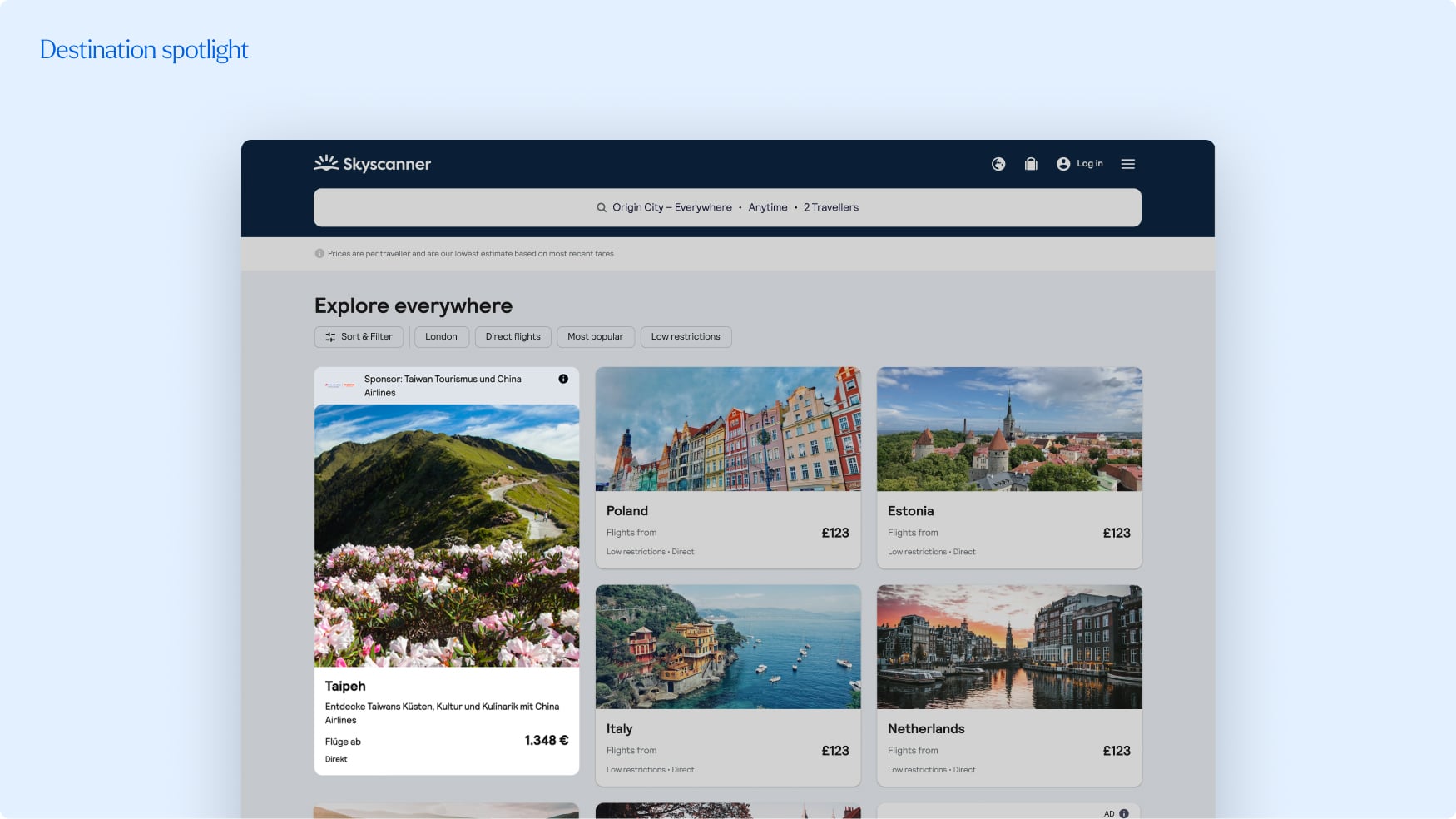Click 'Entdecke Taiwans Küsten' description text
The image size is (1456, 819).
[442, 713]
